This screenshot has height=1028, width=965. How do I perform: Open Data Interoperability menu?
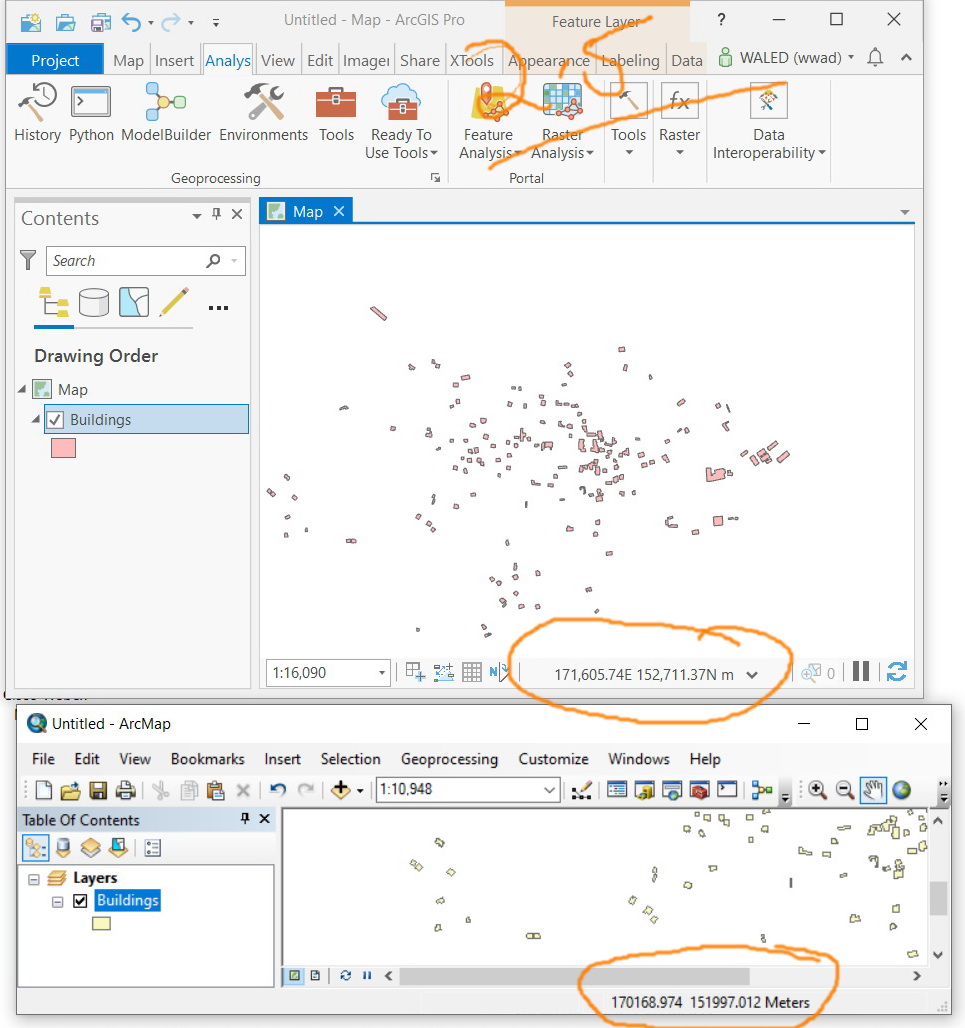point(769,121)
